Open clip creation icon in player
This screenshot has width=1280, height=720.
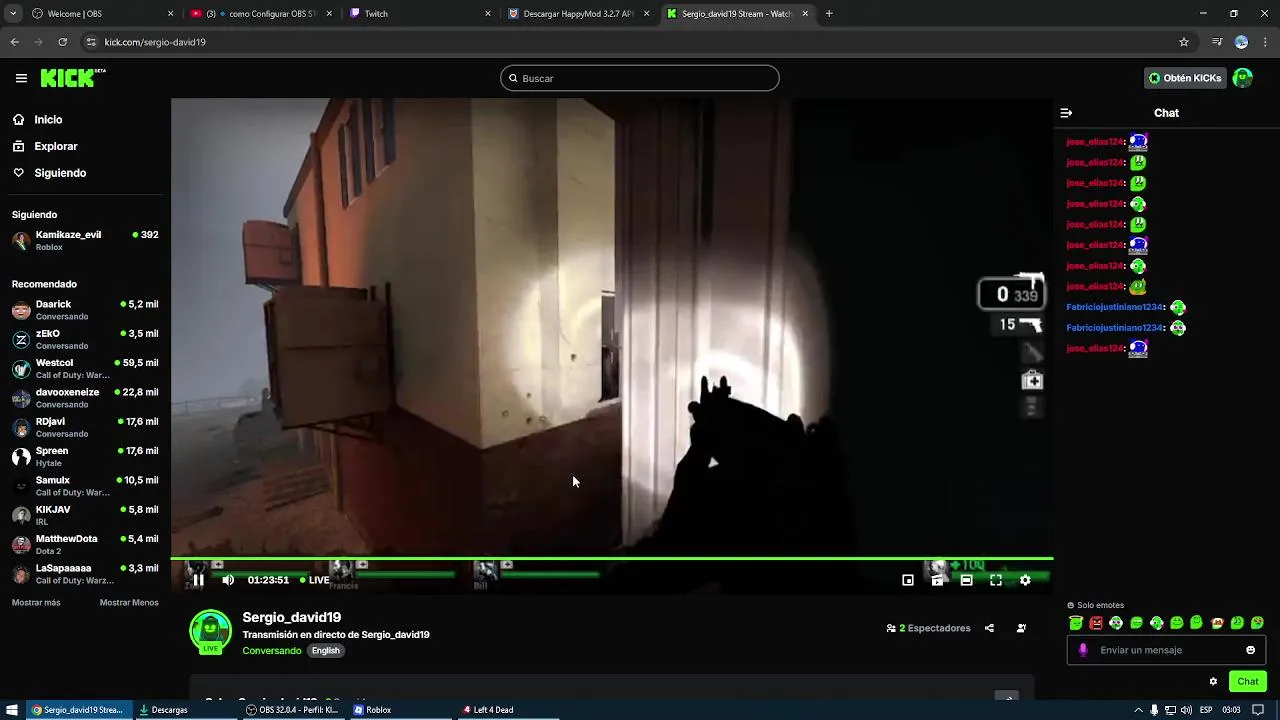[937, 580]
